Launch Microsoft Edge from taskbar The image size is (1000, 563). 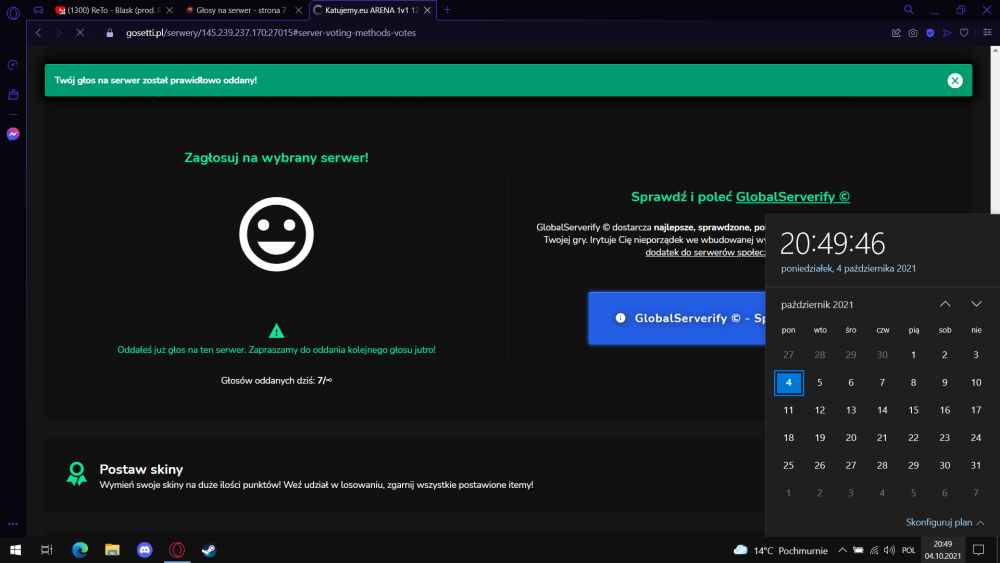[x=80, y=550]
